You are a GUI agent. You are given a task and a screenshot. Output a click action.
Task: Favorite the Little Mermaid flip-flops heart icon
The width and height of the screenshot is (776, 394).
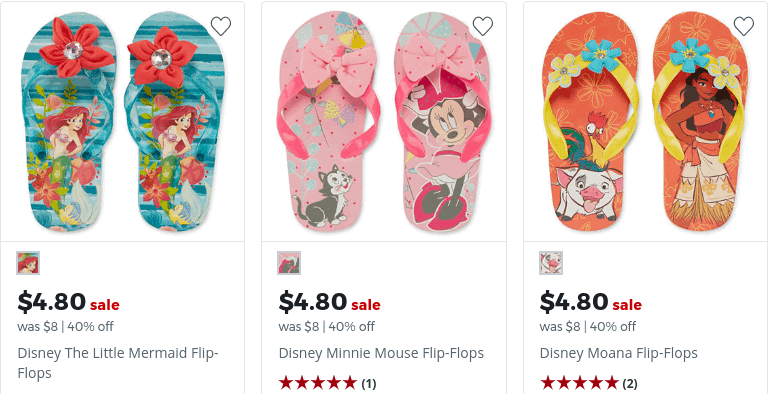(x=221, y=26)
